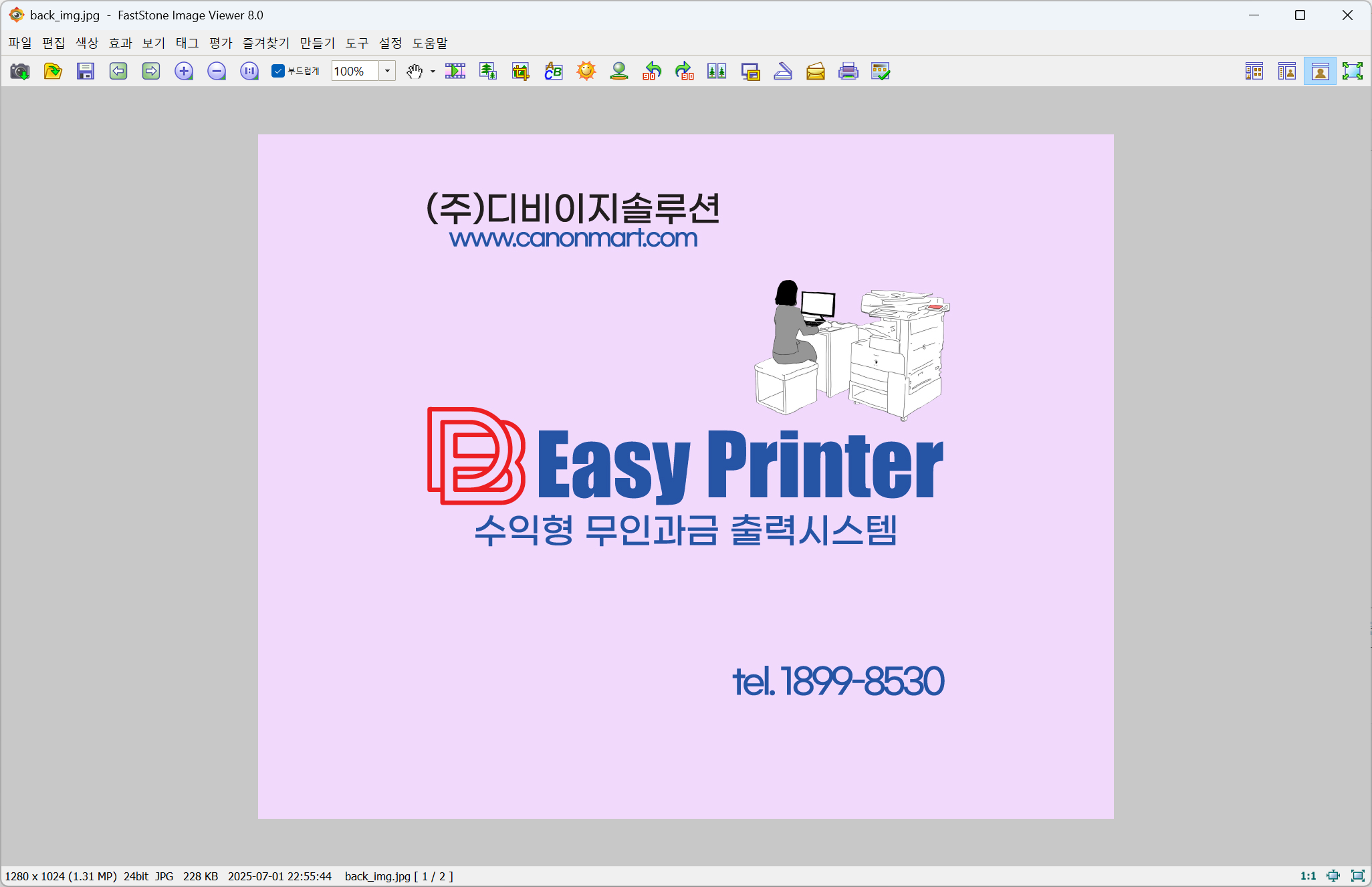Viewport: 1372px width, 887px height.
Task: Toggle the 부드럽게 smooth checkbox
Action: tap(279, 72)
